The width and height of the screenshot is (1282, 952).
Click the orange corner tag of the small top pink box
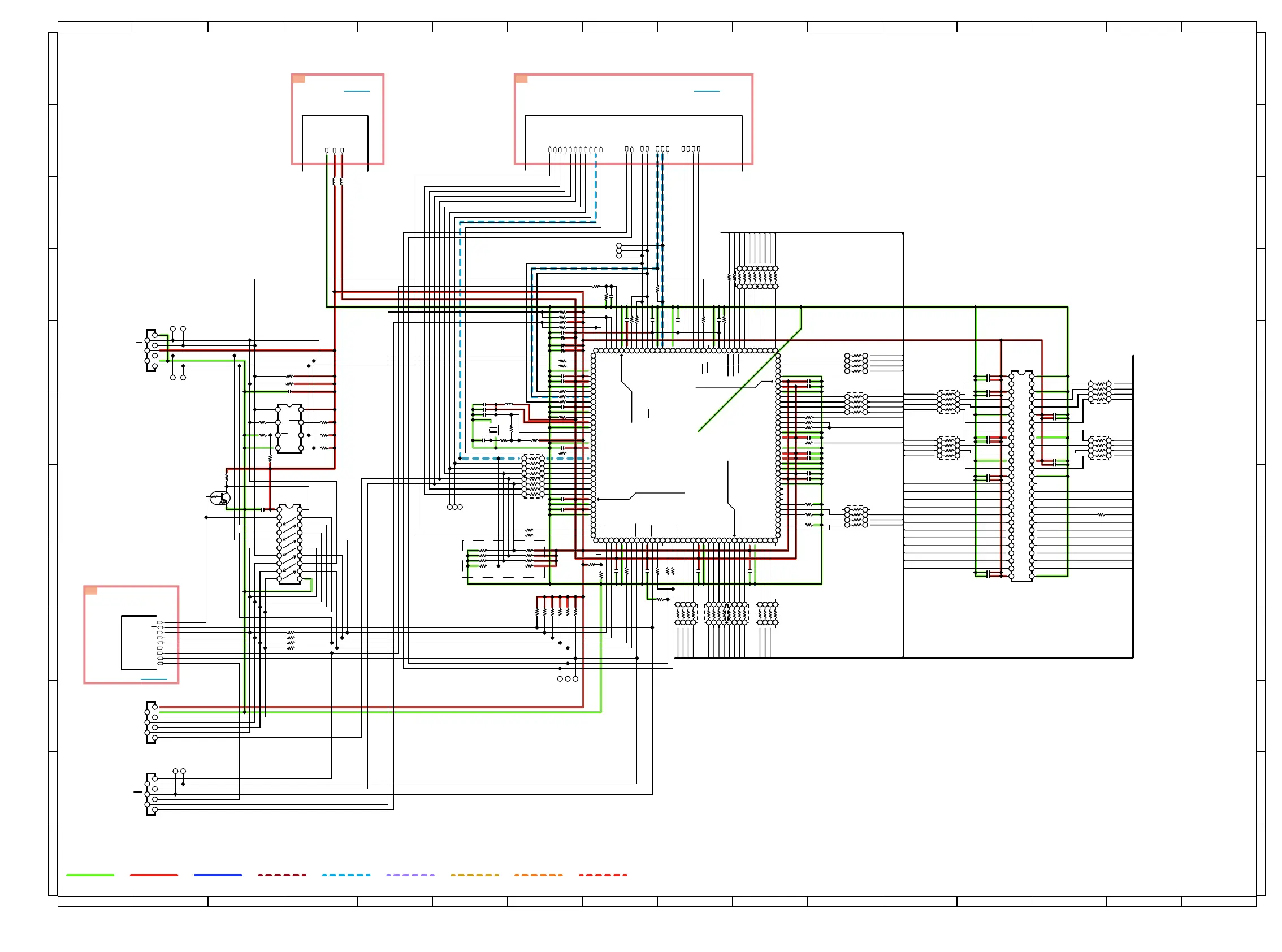pyautogui.click(x=298, y=79)
